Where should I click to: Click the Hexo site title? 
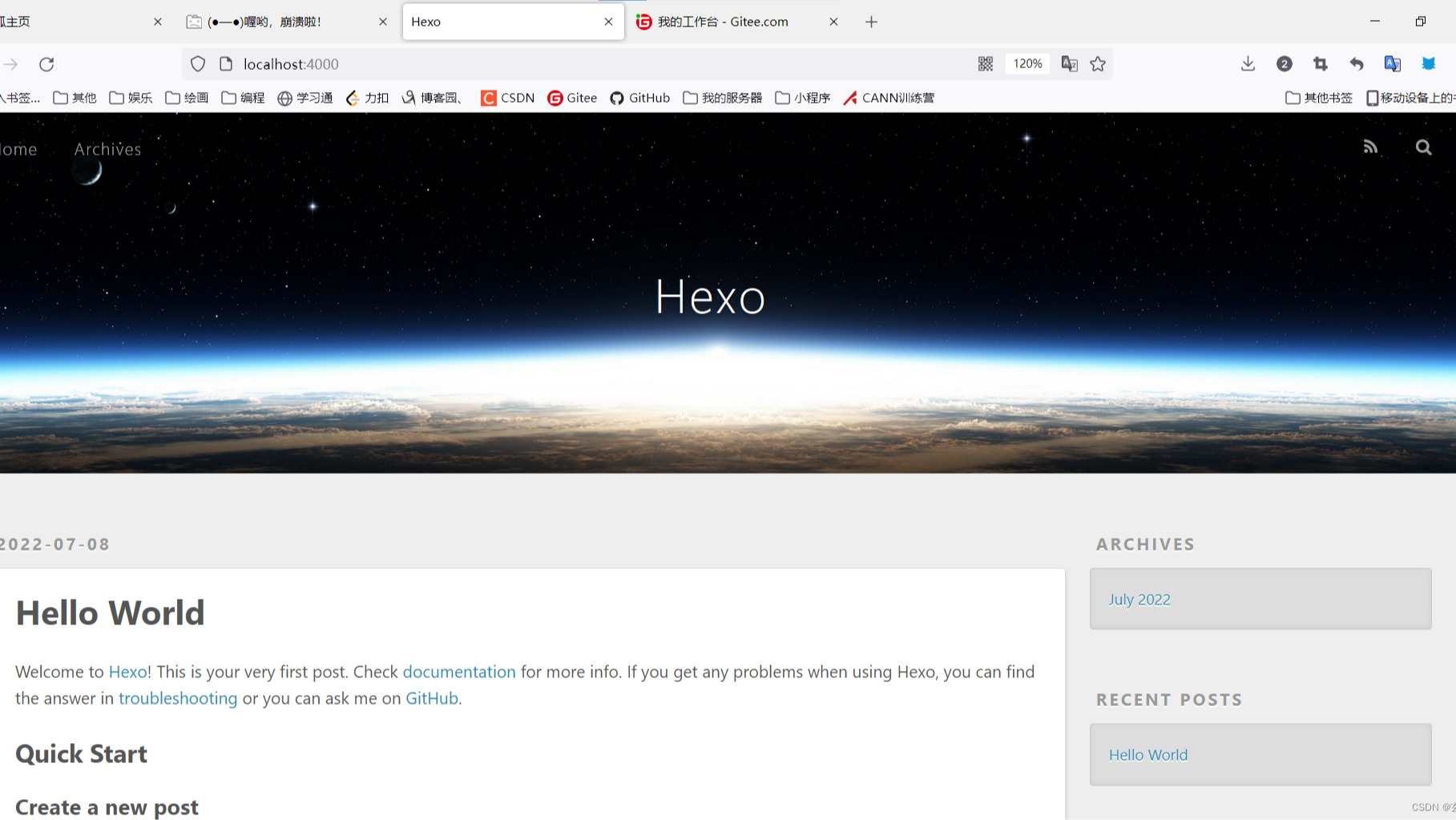pos(710,297)
